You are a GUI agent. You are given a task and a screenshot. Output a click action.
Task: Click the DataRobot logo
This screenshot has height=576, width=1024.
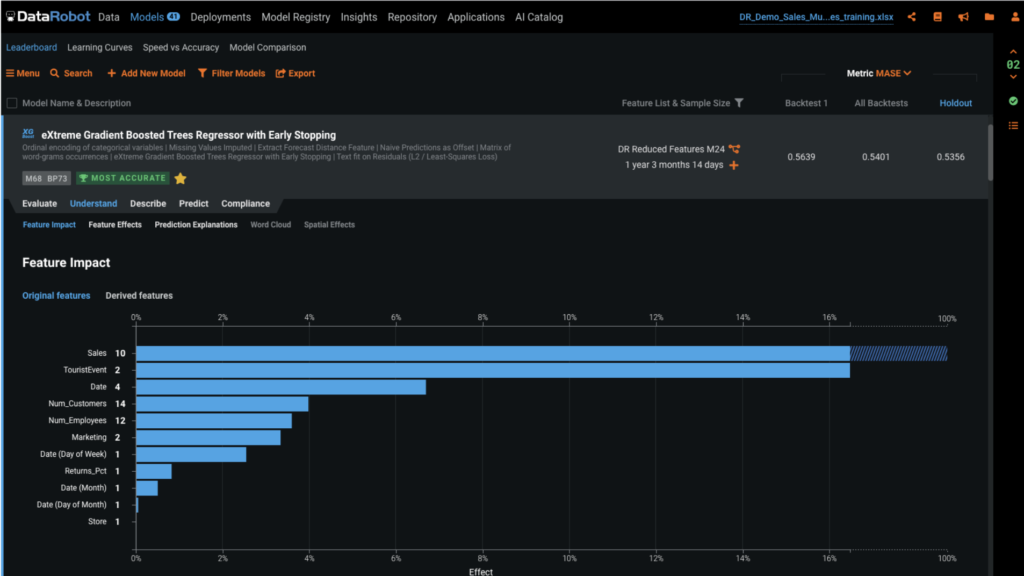(x=48, y=16)
